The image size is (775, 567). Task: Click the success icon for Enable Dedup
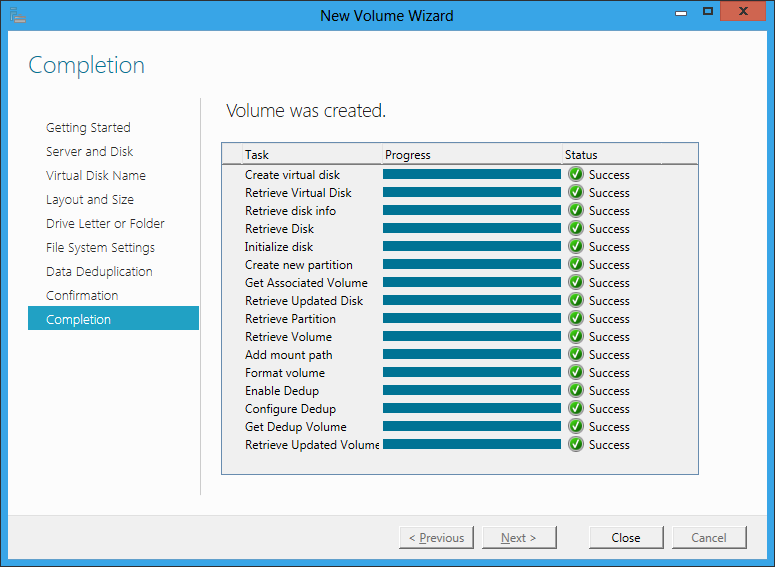(575, 391)
